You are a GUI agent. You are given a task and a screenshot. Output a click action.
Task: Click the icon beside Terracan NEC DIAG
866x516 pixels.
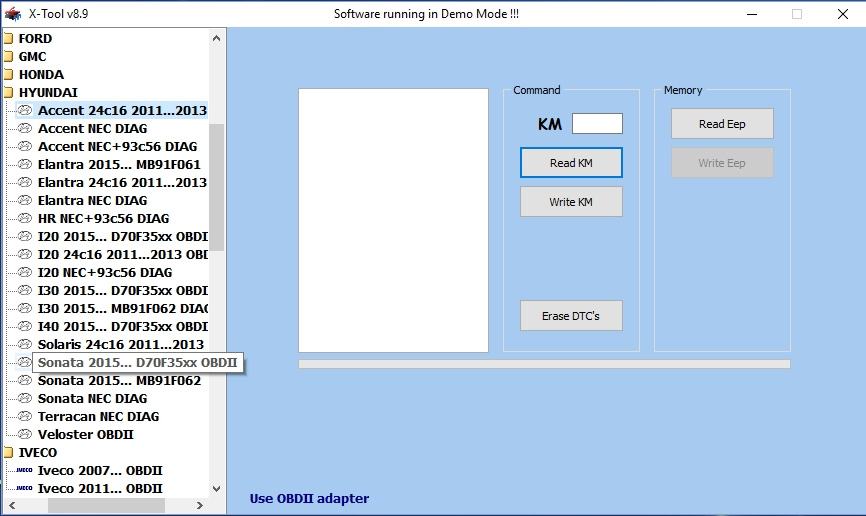pyautogui.click(x=25, y=417)
